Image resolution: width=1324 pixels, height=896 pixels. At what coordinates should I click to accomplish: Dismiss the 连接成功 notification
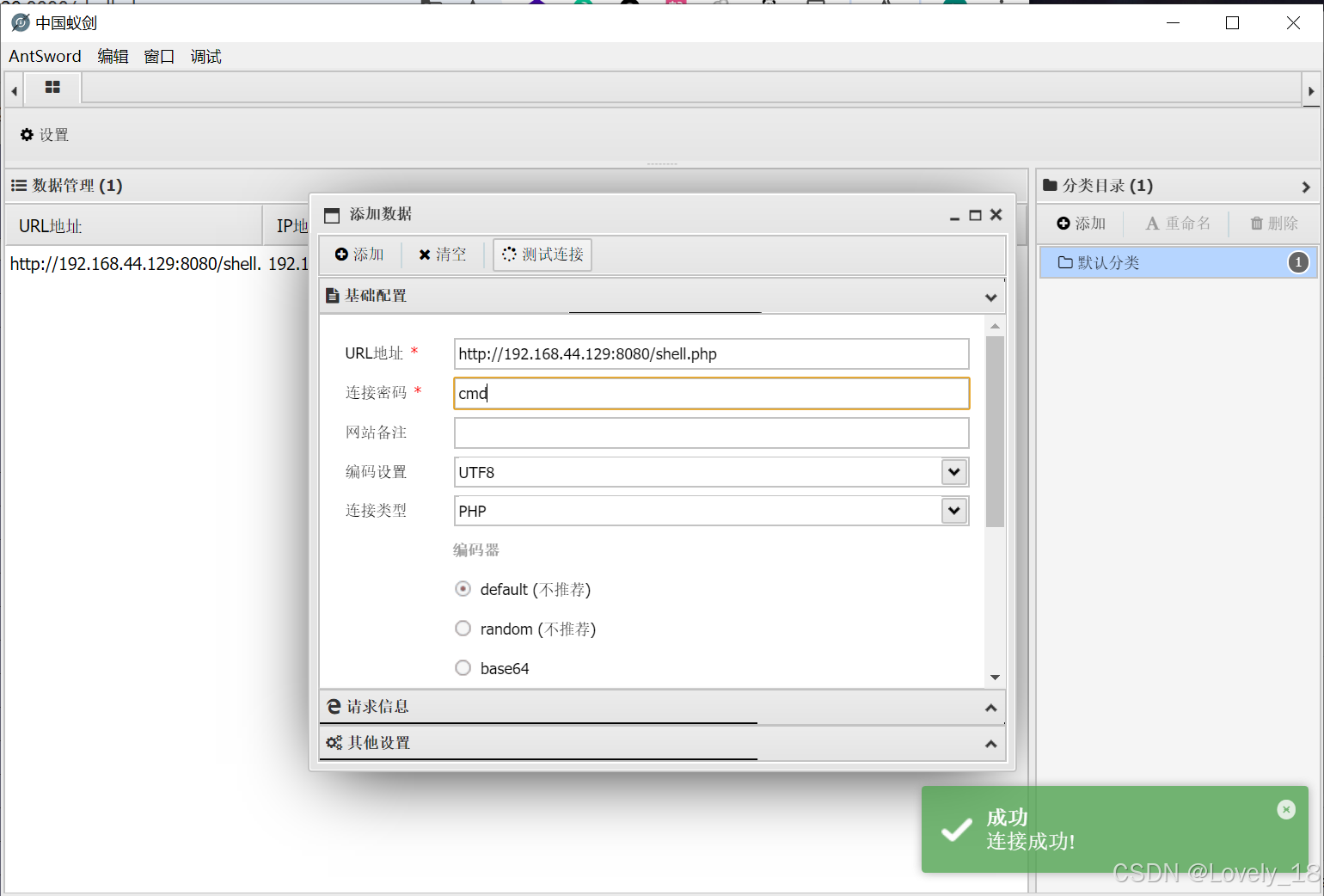coord(1286,809)
